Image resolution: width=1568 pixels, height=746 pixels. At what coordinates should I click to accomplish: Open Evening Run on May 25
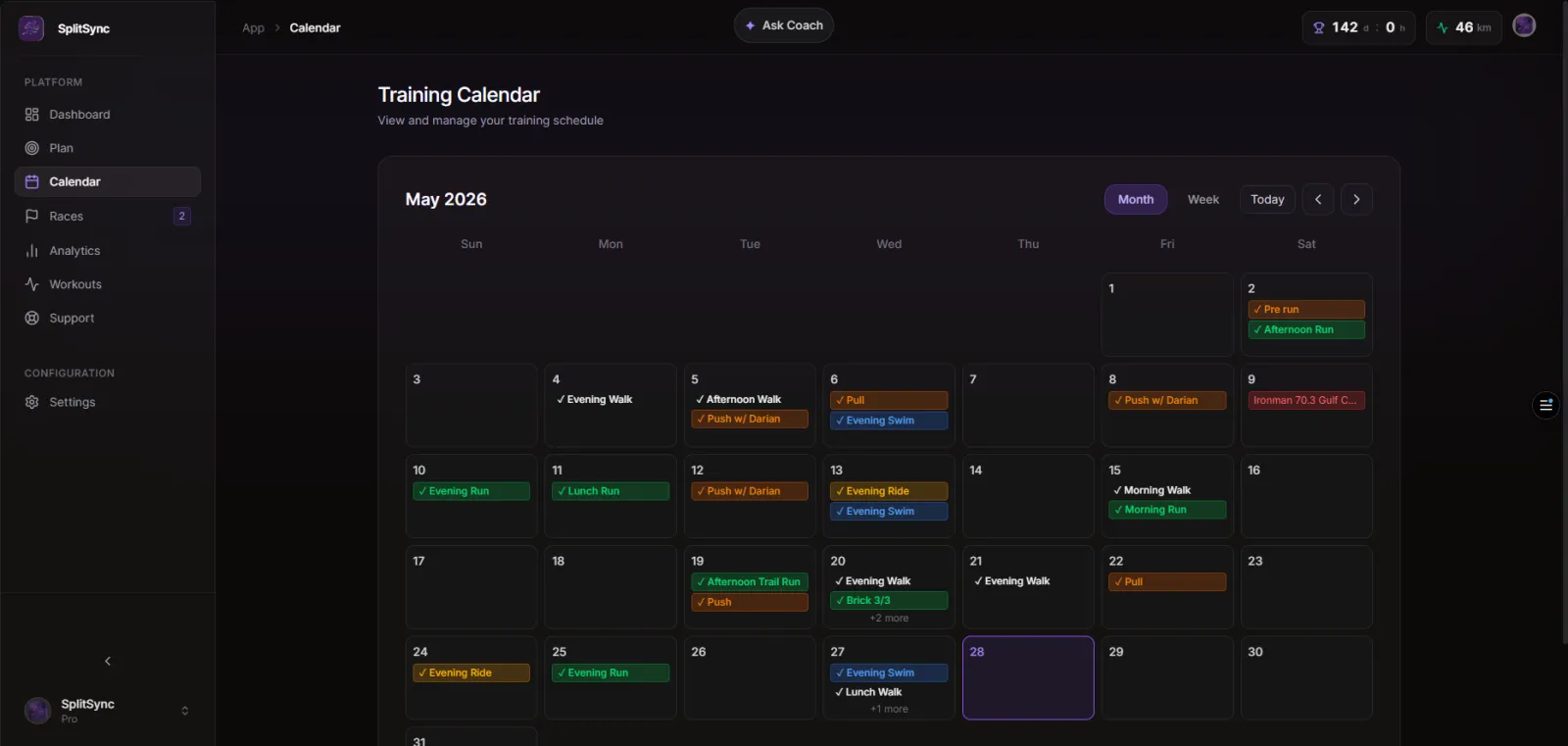pos(611,672)
